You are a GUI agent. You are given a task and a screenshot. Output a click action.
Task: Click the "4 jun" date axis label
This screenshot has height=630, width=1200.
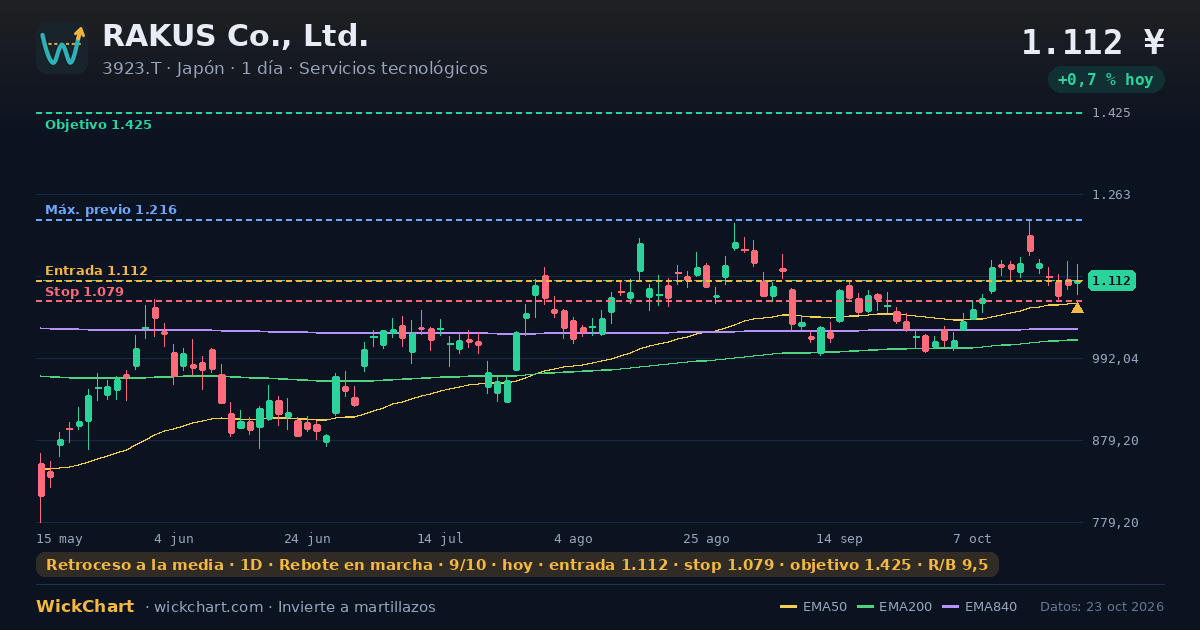(x=174, y=538)
